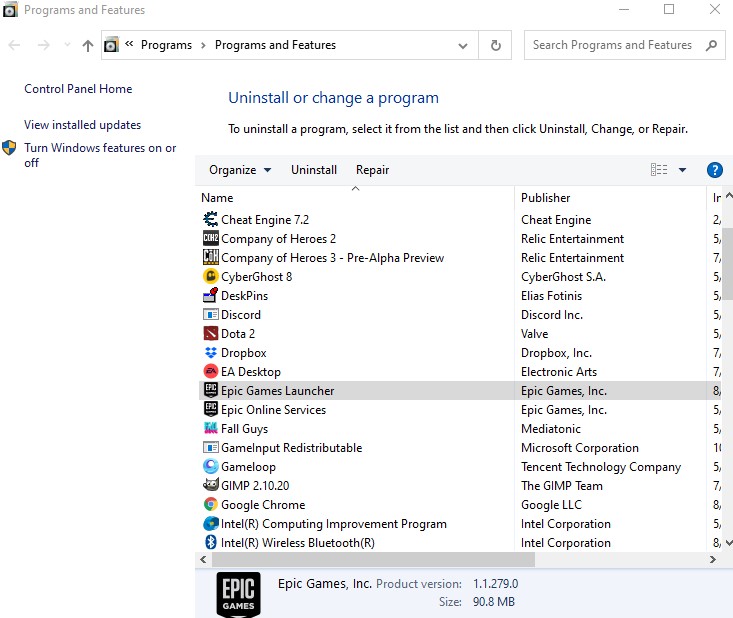The image size is (733, 618).
Task: Click Programs and Features breadcrumb
Action: point(275,45)
